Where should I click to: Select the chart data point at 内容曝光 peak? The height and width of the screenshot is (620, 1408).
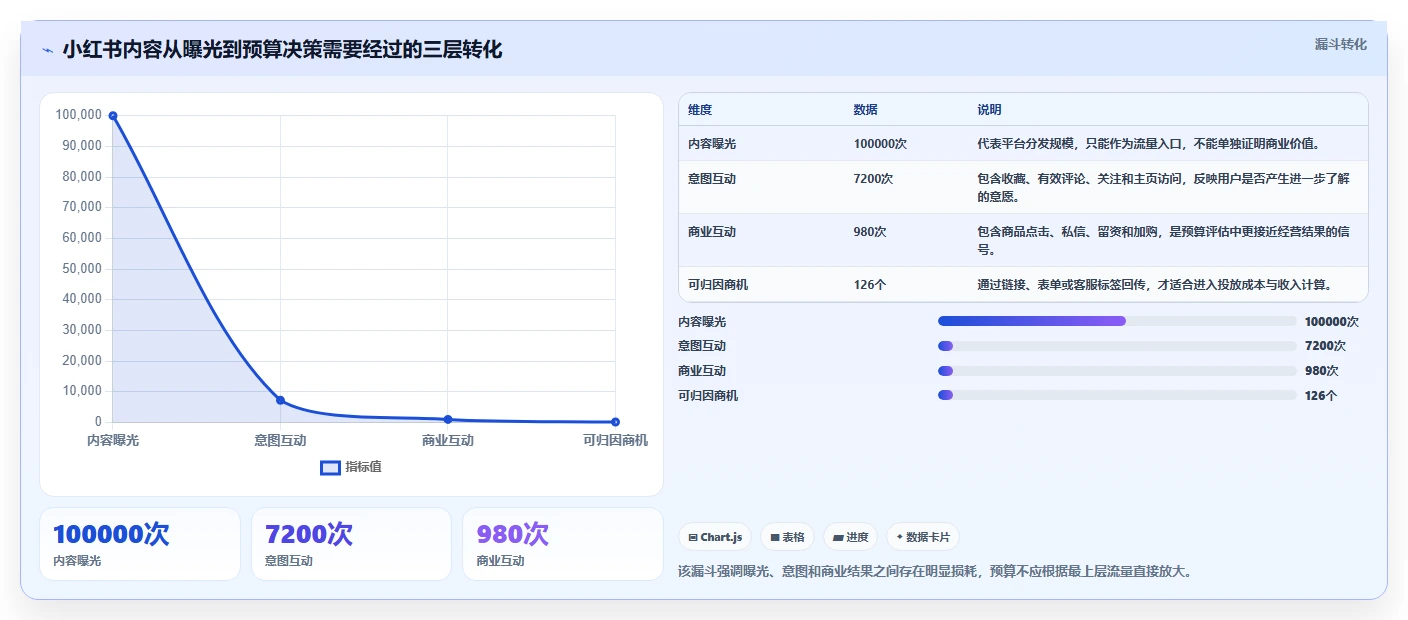tap(113, 116)
